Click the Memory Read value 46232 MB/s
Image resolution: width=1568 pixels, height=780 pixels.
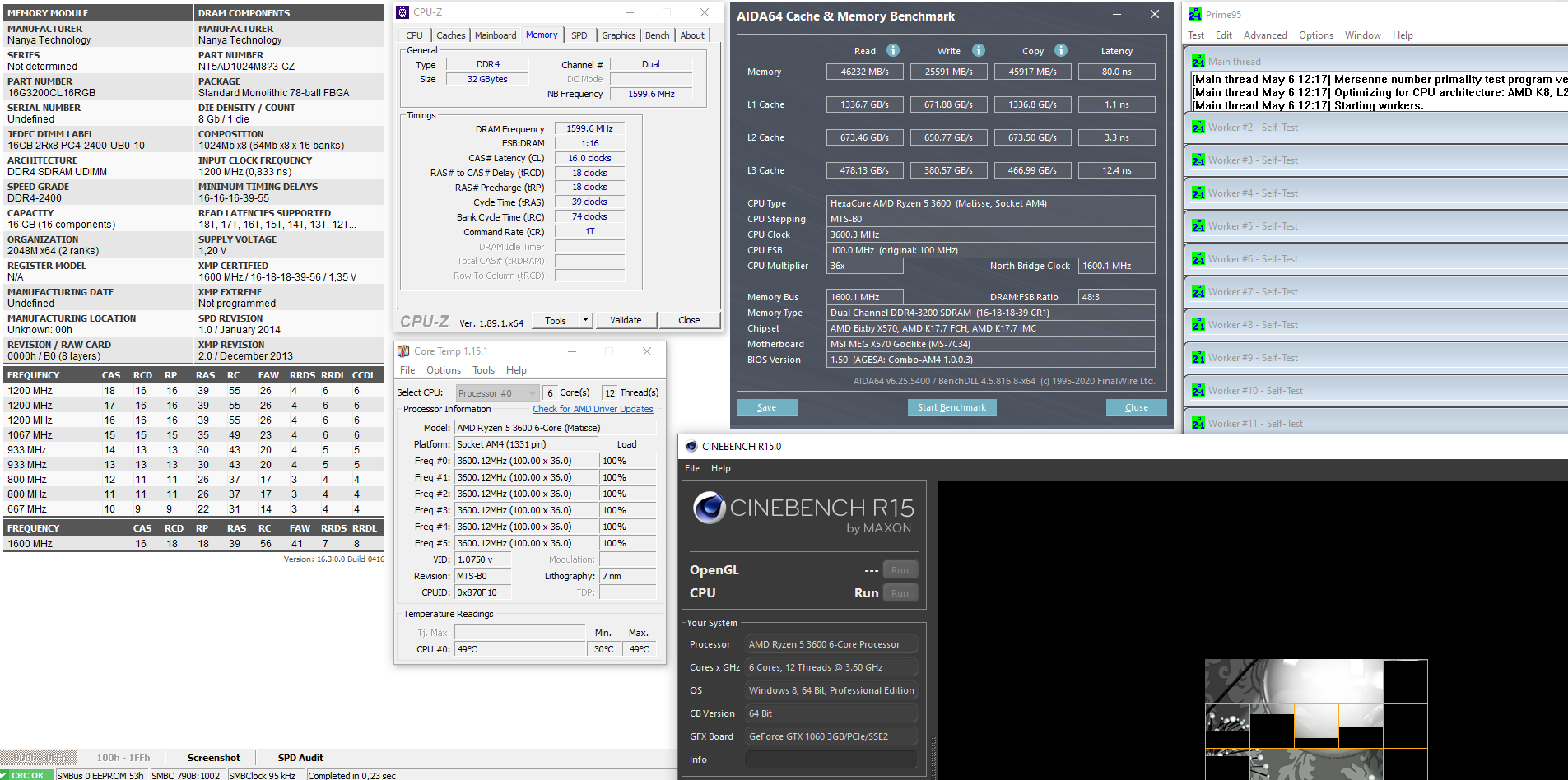[x=864, y=72]
